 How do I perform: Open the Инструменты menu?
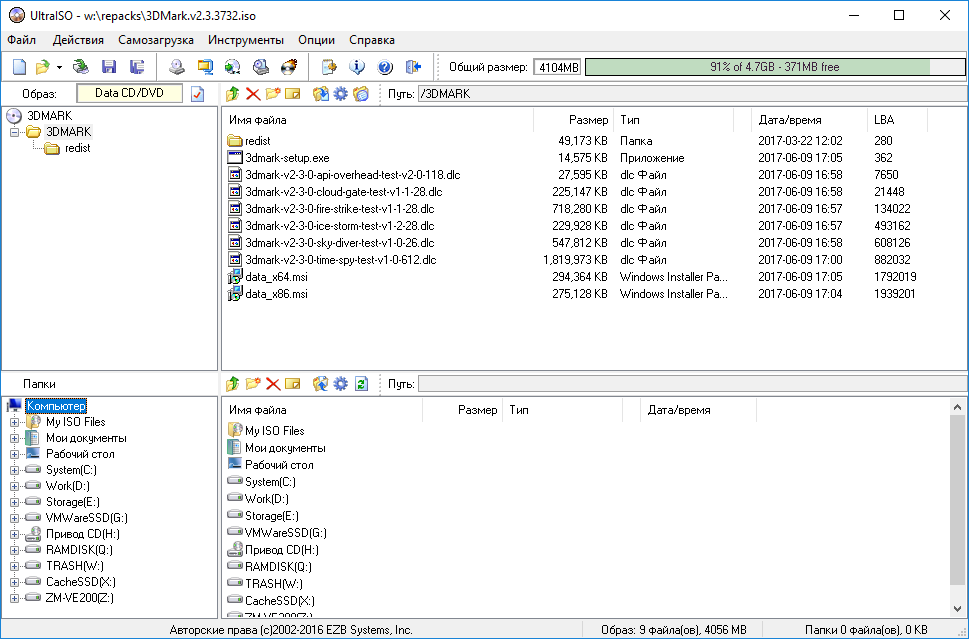tap(246, 40)
